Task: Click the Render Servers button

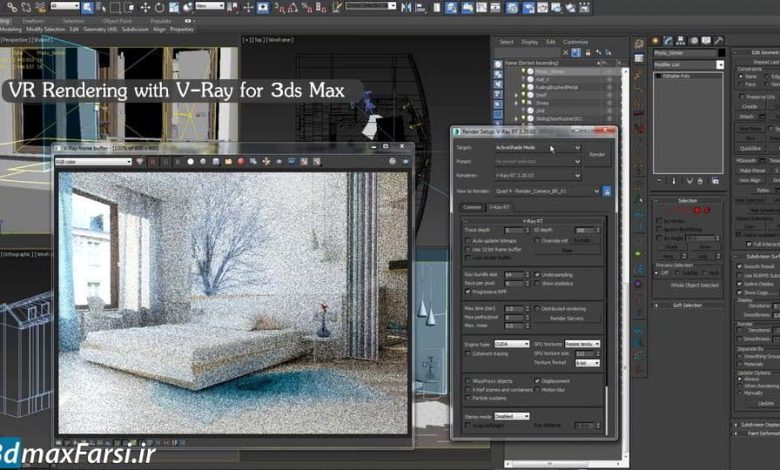Action: tap(567, 318)
